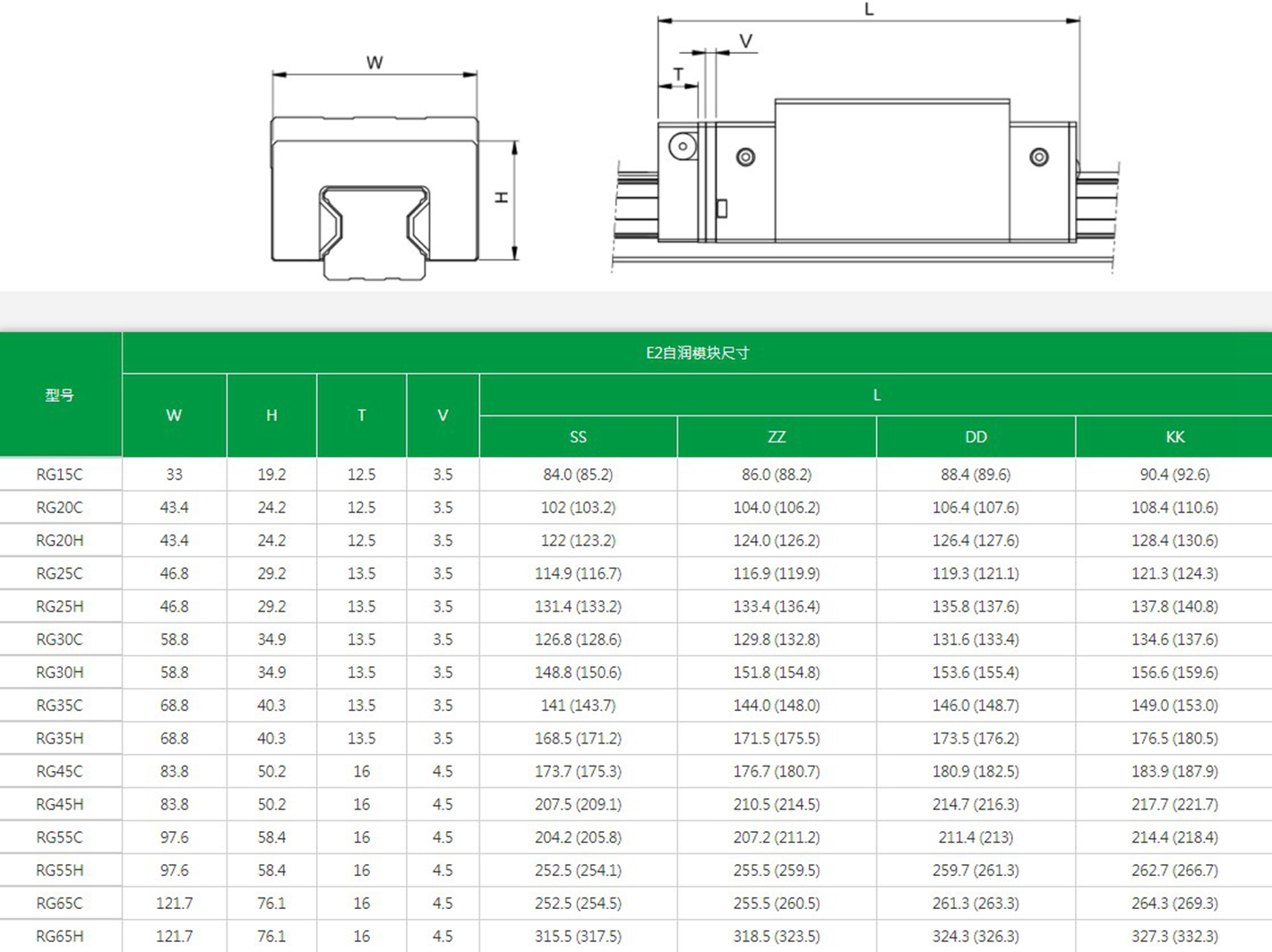Screen dimensions: 1272x952
Task: Select the RG25H model row label
Action: 59,606
